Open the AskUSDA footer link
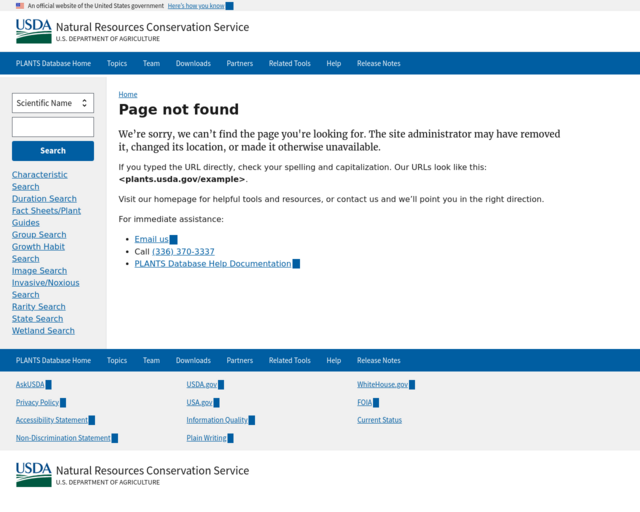640x512 pixels. [x=30, y=385]
